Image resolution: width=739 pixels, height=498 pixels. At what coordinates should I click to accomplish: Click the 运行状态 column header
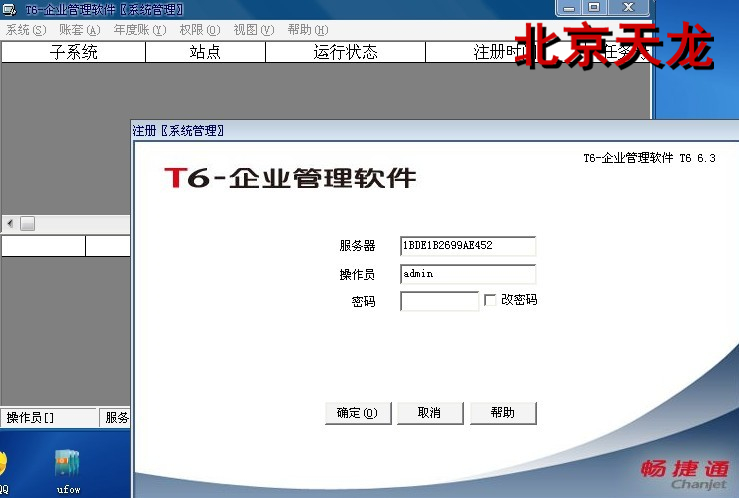[345, 52]
